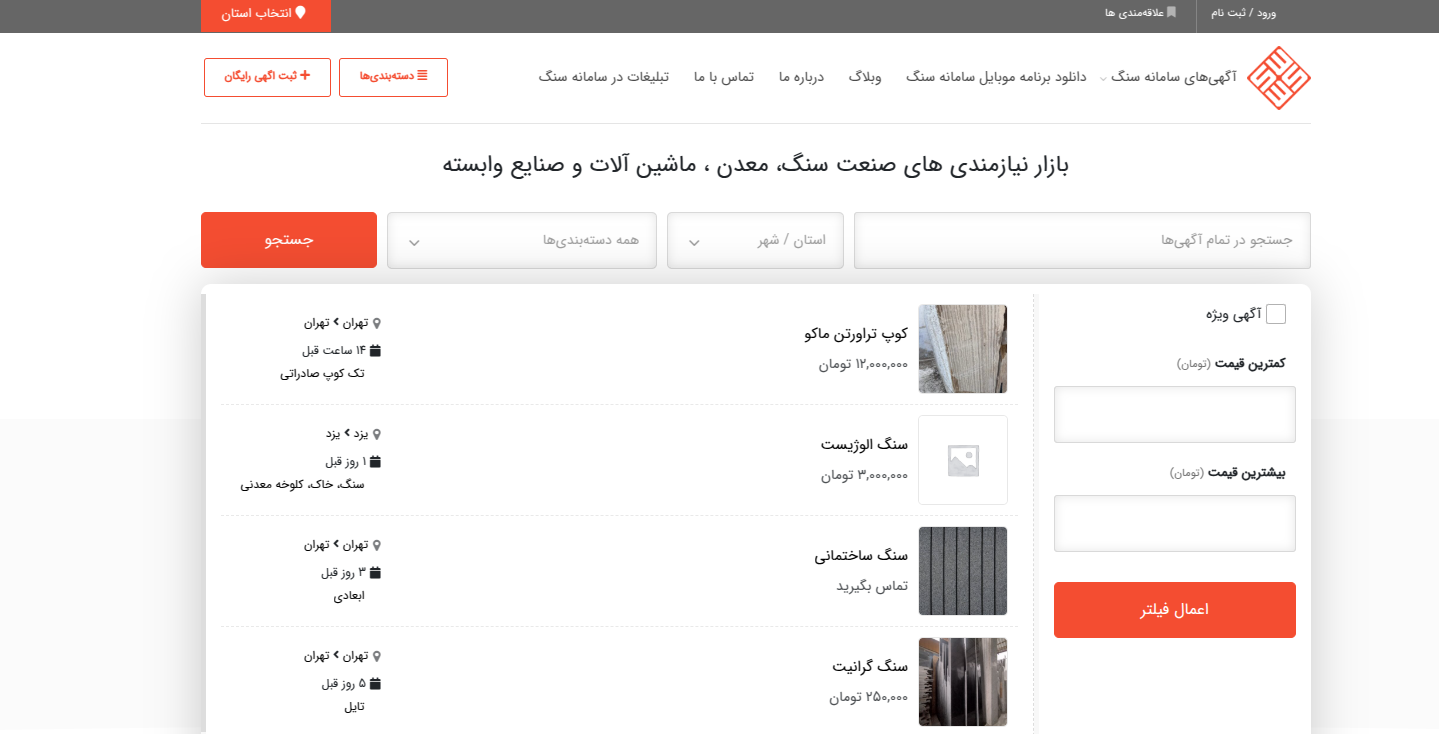
Task: Open the وبلاگ menu item
Action: (865, 77)
